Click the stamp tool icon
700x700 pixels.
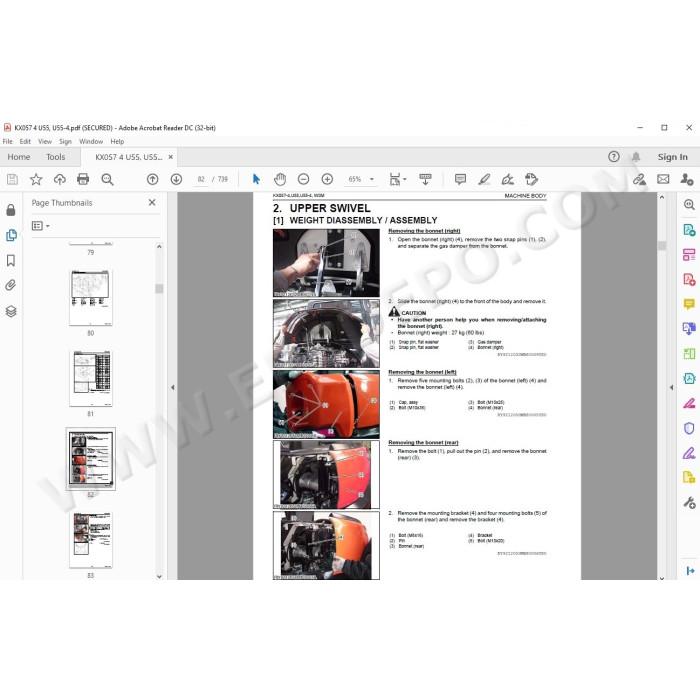coord(531,179)
